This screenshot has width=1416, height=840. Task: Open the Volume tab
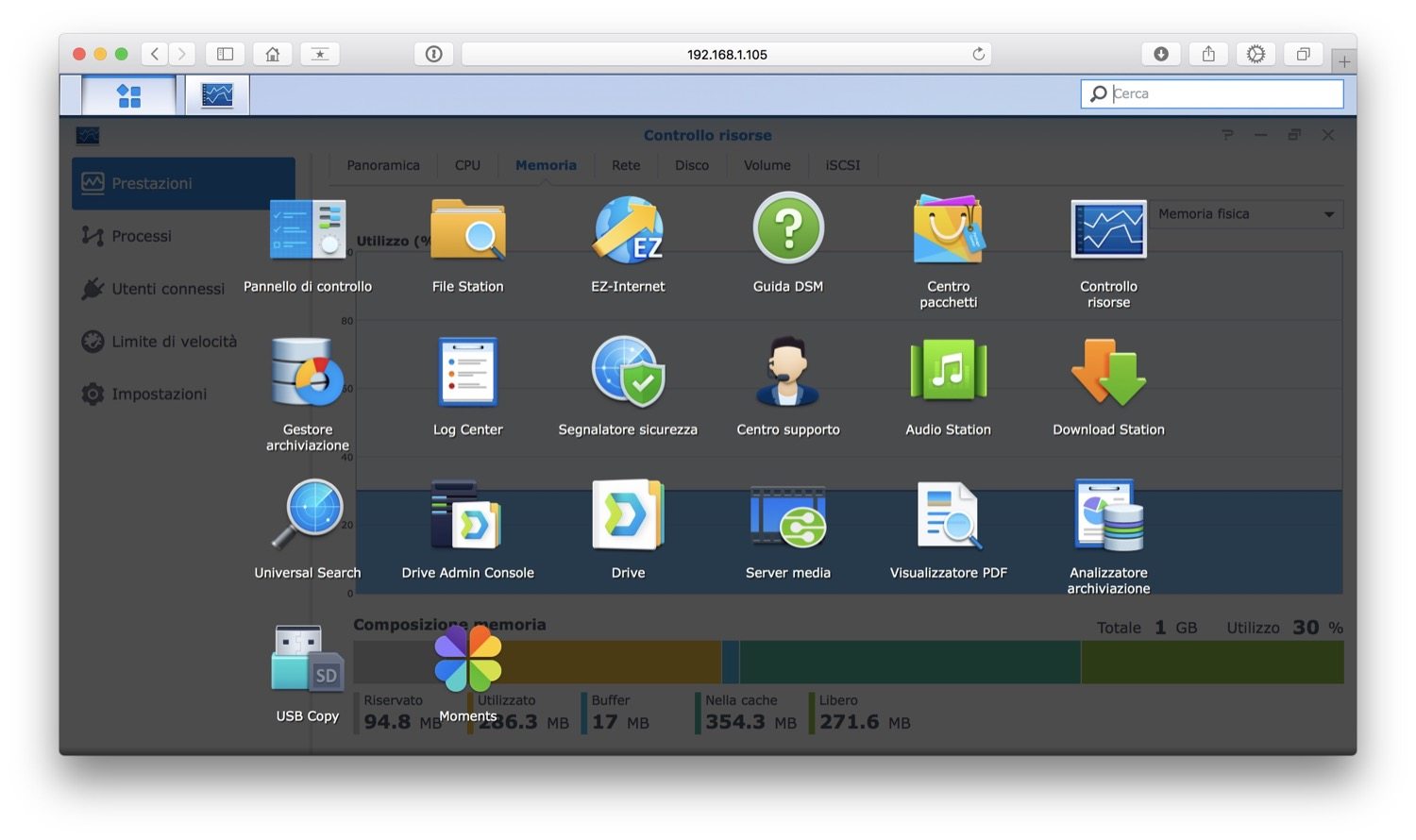pyautogui.click(x=767, y=165)
